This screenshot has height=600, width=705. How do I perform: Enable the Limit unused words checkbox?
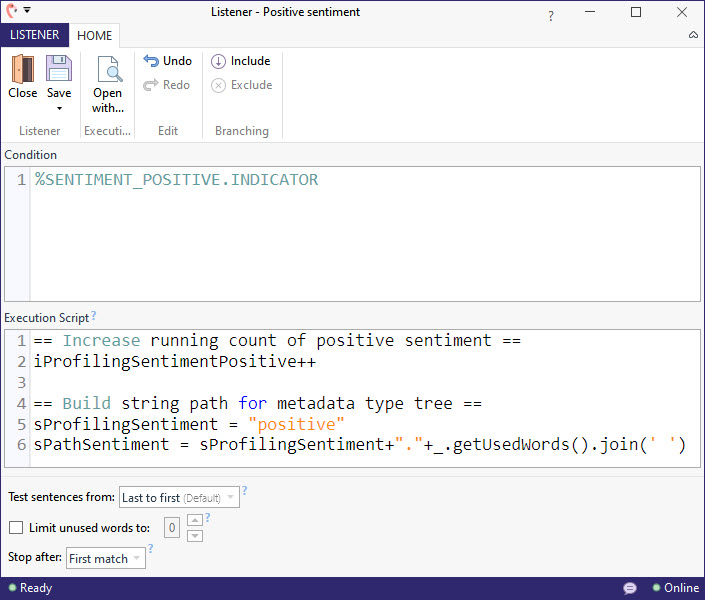(x=16, y=528)
